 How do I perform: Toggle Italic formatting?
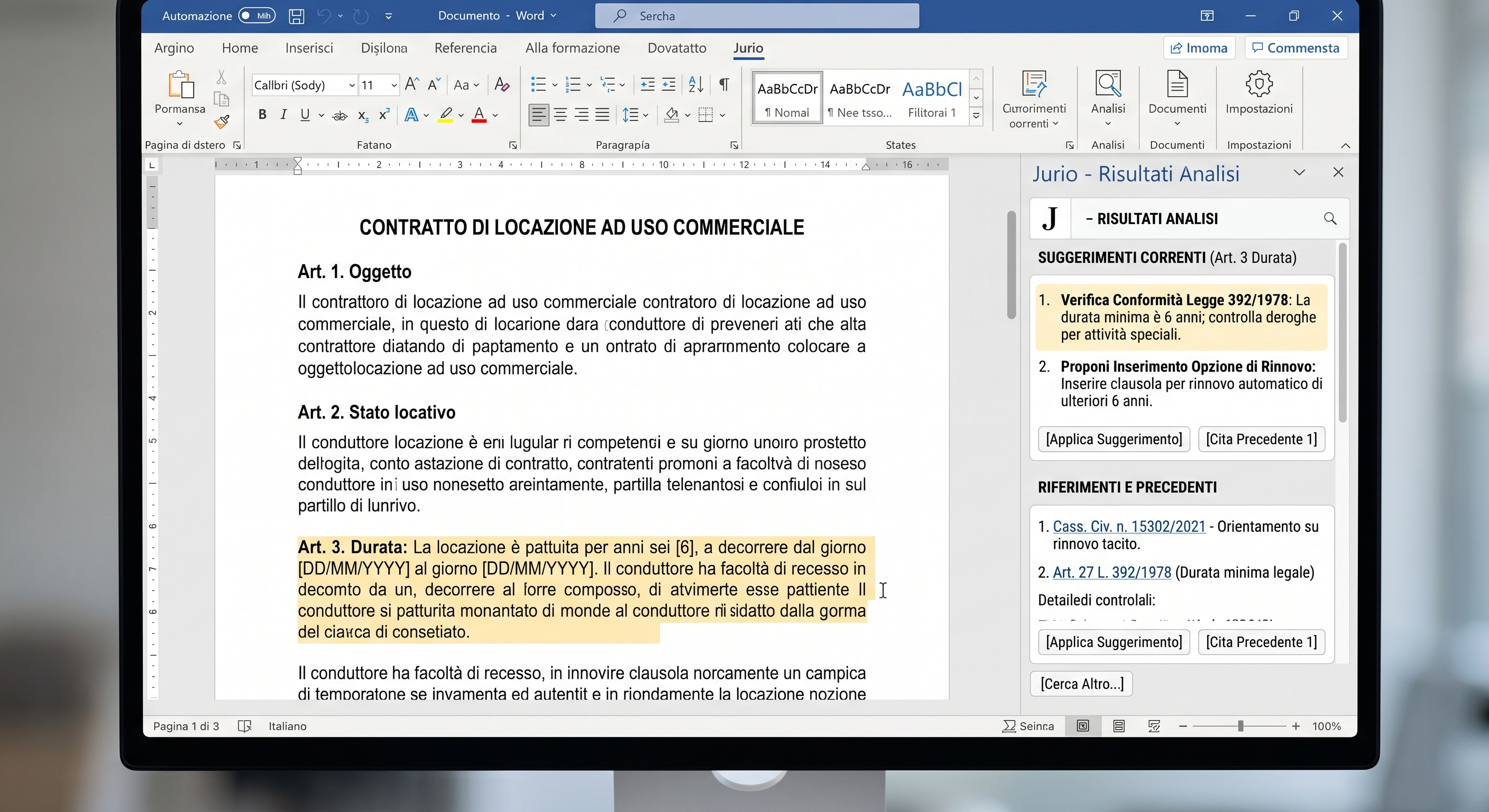(283, 114)
